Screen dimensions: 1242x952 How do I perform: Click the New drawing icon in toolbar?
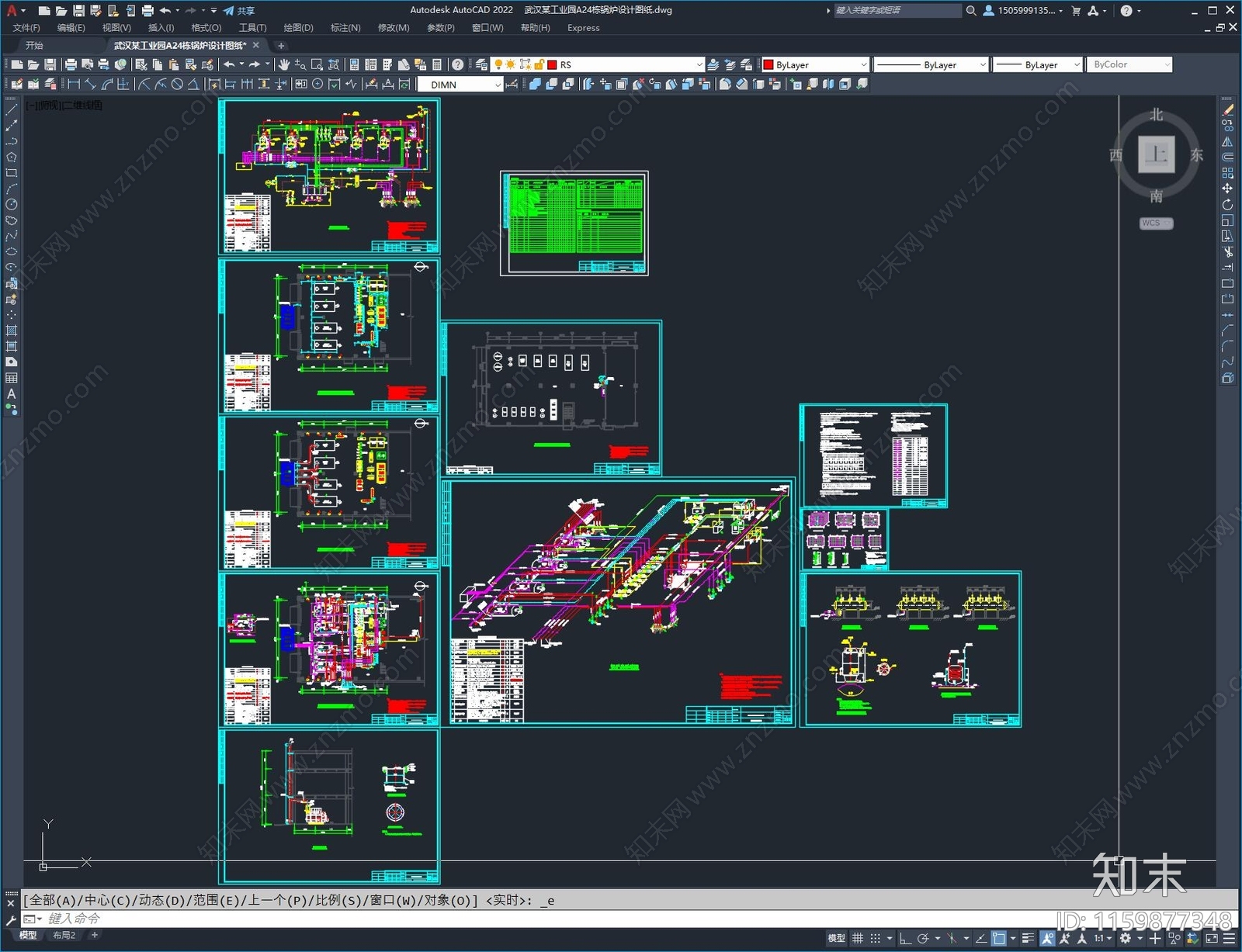[x=16, y=64]
